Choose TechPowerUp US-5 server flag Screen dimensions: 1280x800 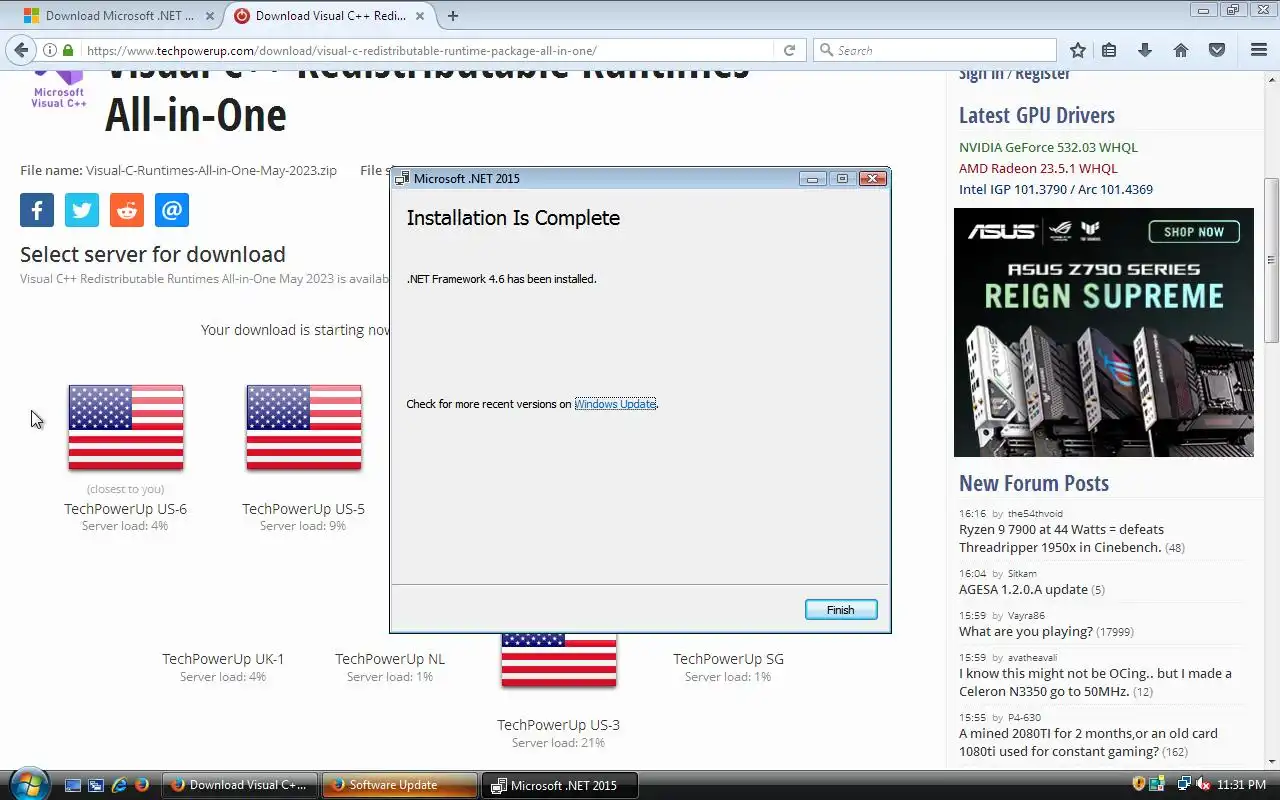pos(304,427)
